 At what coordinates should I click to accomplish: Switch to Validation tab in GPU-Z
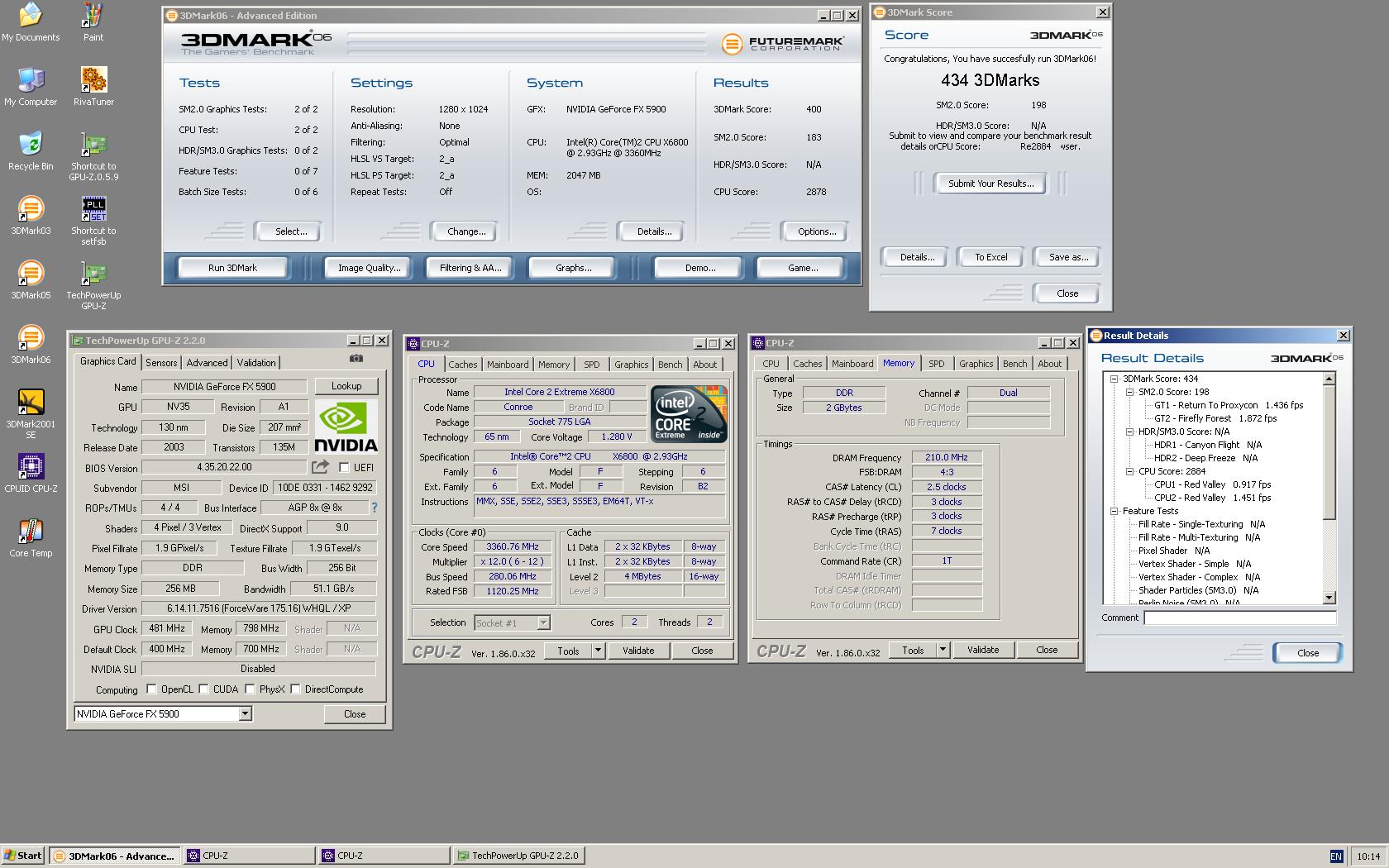tap(256, 363)
